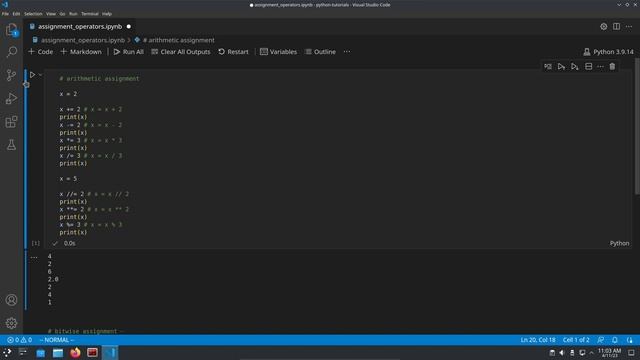The width and height of the screenshot is (640, 360).
Task: Open the Help menu
Action: (107, 14)
